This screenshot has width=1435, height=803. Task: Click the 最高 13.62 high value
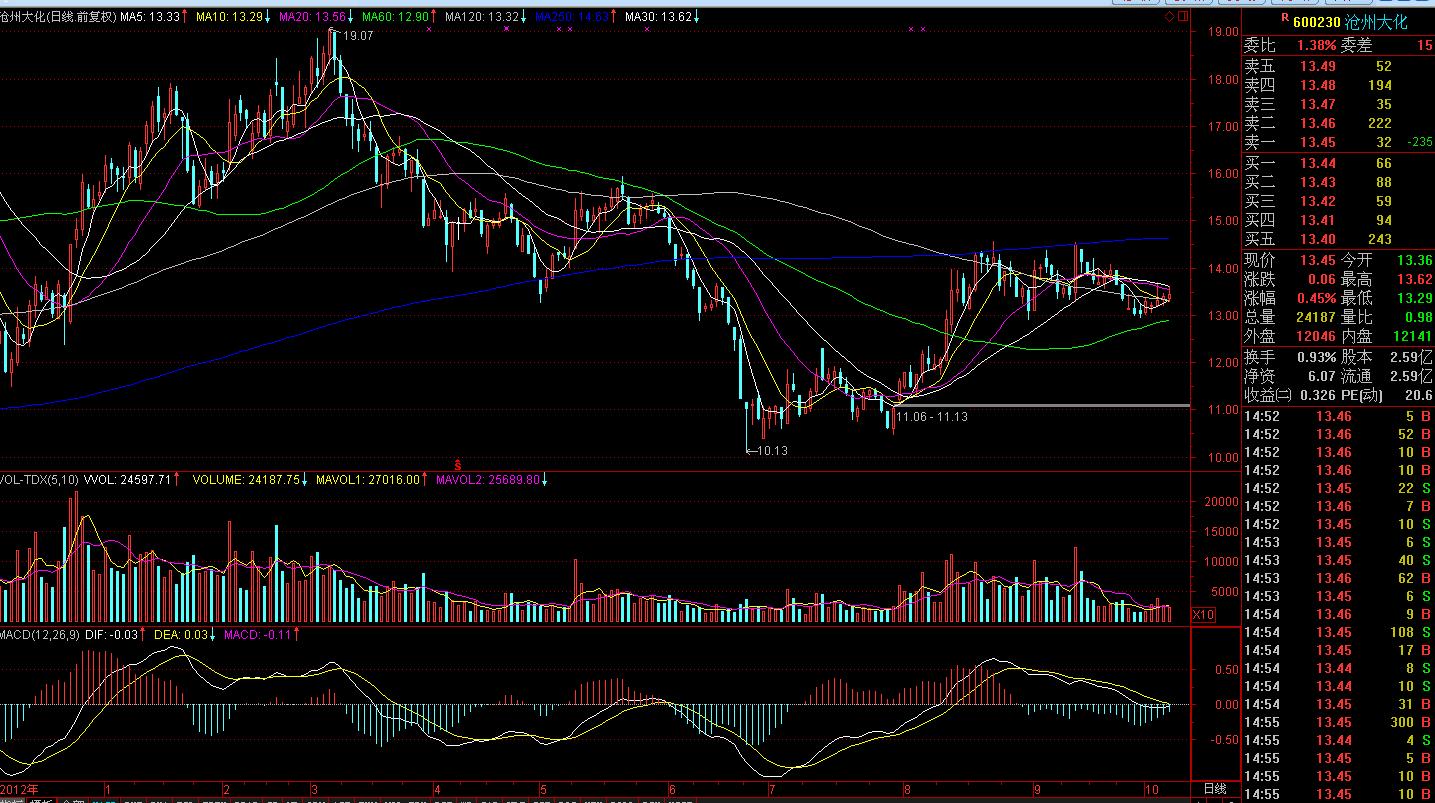coord(1413,279)
